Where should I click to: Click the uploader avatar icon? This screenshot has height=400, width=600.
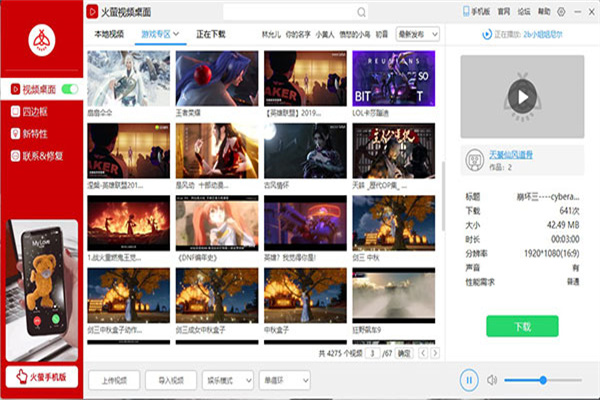click(x=474, y=160)
